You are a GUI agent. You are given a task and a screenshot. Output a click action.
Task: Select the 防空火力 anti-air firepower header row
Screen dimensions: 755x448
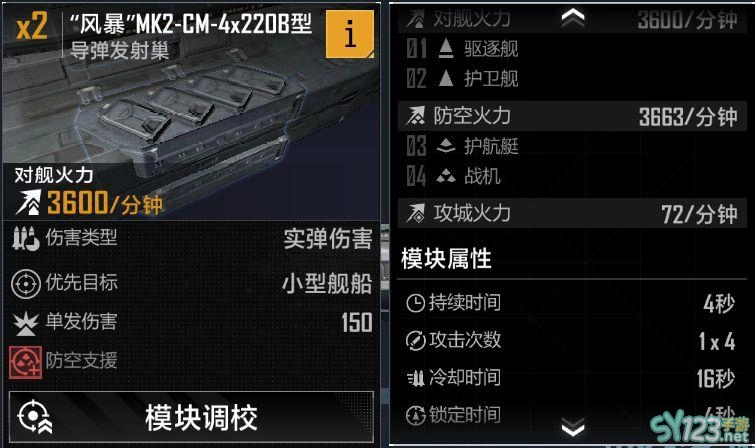pos(573,116)
